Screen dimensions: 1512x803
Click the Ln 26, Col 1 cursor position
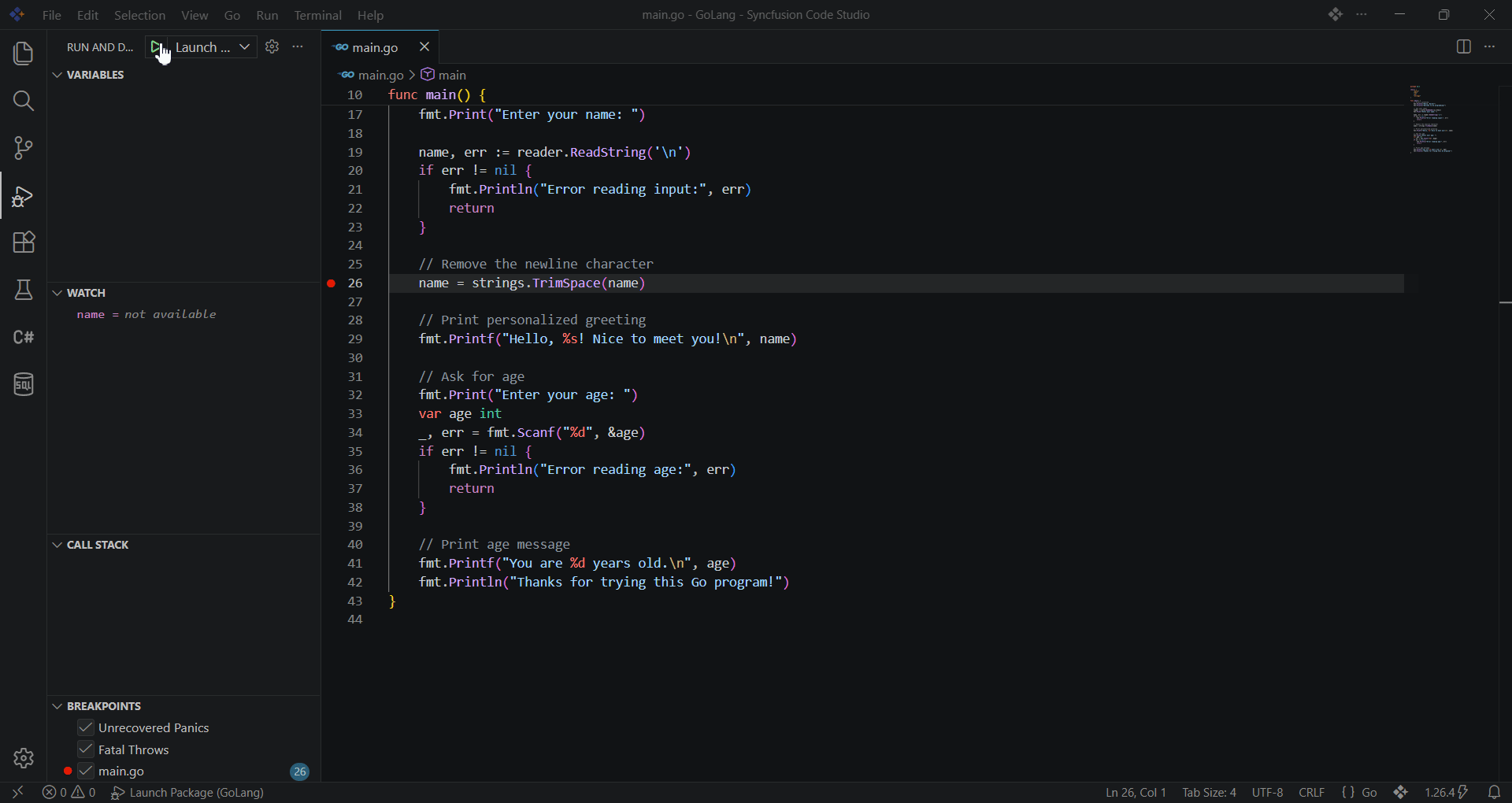click(1136, 793)
